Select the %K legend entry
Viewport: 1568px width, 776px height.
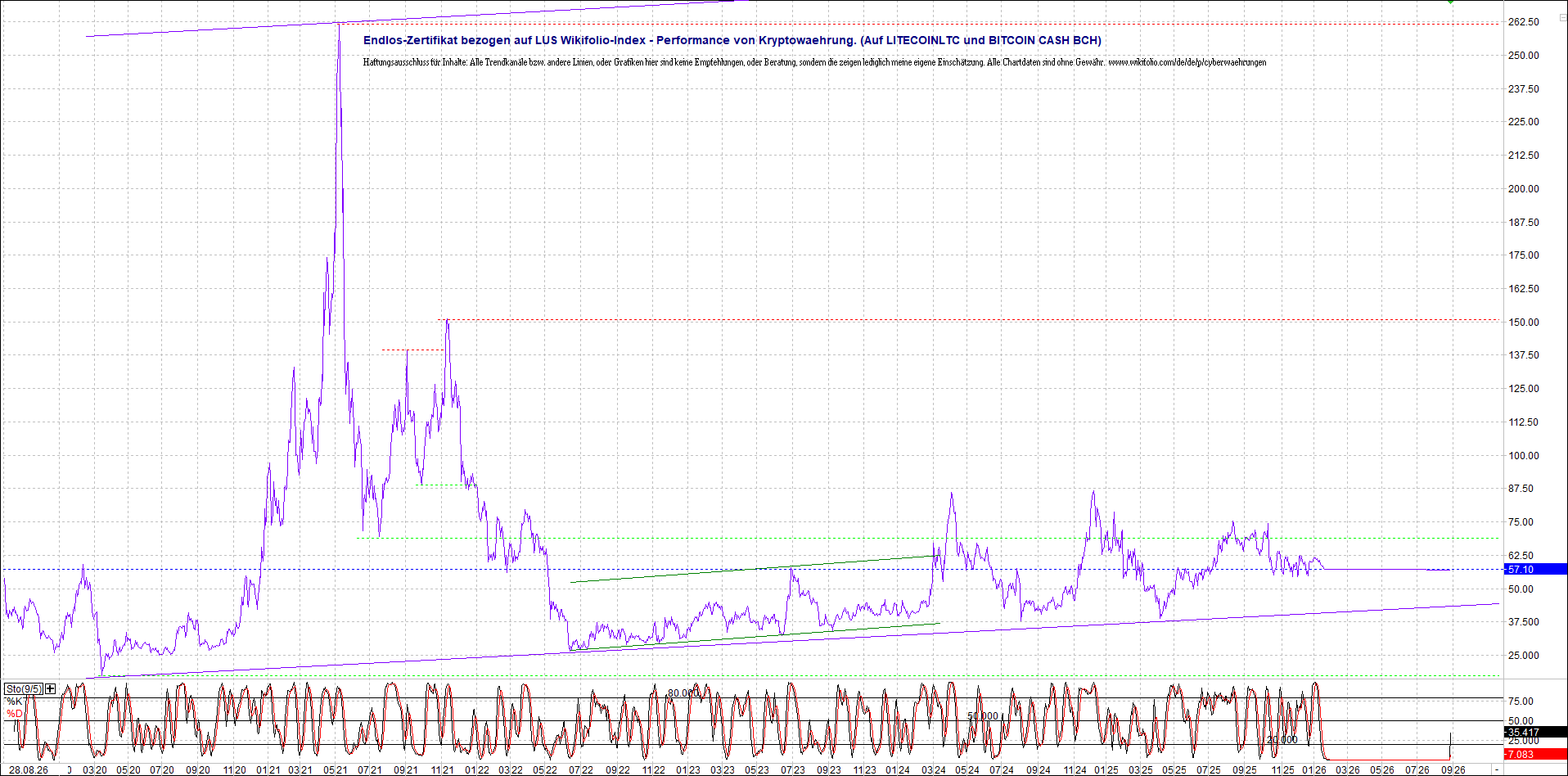(15, 702)
